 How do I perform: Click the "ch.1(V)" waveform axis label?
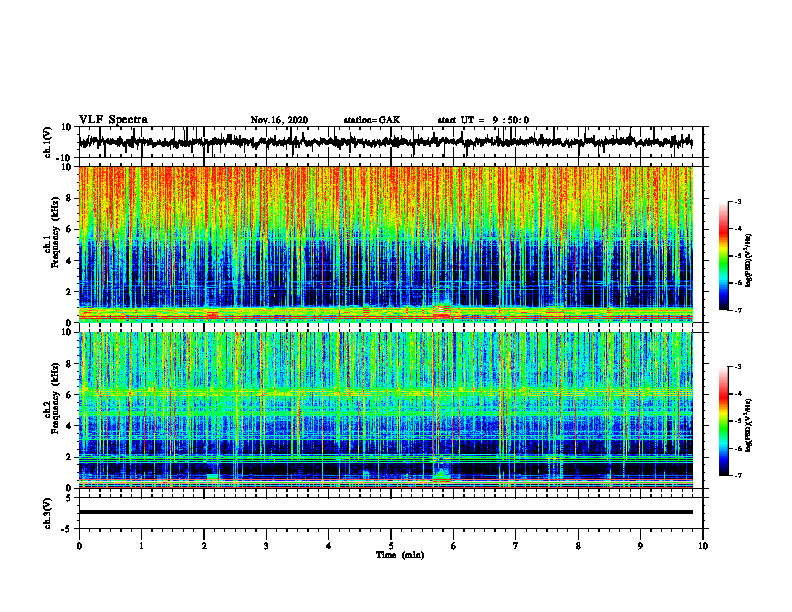48,142
